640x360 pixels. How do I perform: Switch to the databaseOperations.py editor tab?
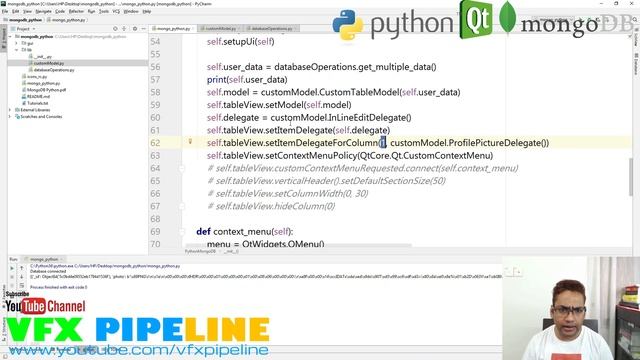click(272, 29)
